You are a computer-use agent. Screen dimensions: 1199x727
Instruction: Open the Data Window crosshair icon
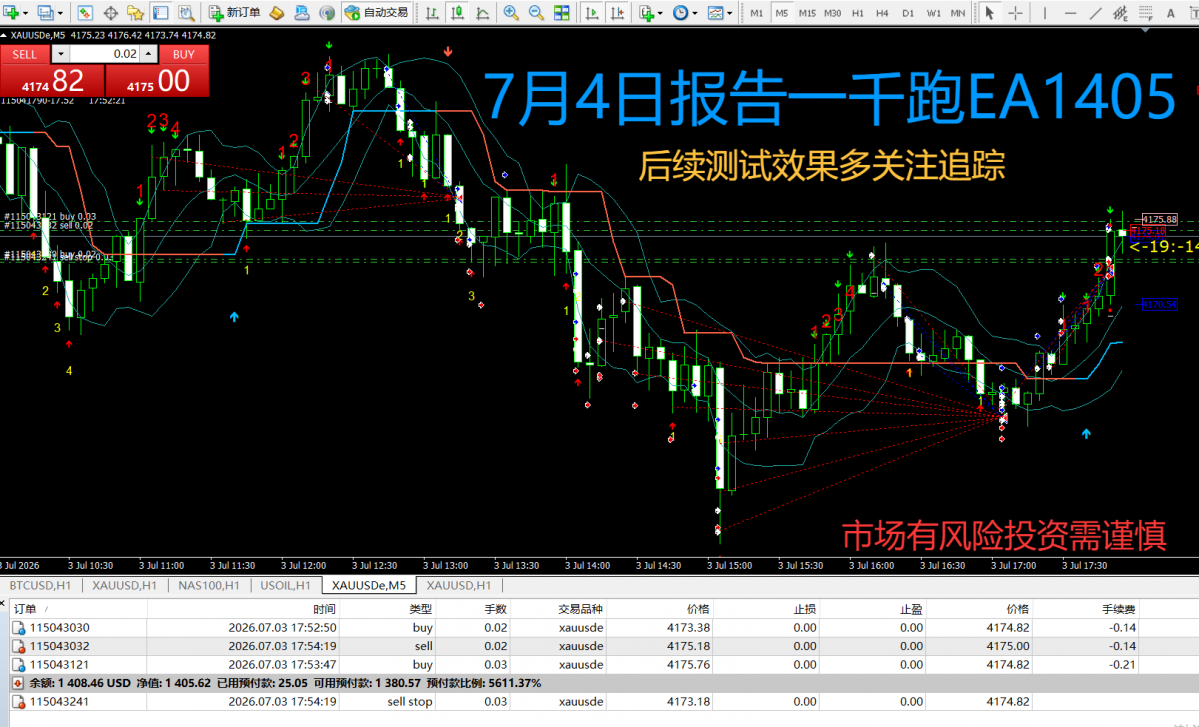pyautogui.click(x=110, y=12)
